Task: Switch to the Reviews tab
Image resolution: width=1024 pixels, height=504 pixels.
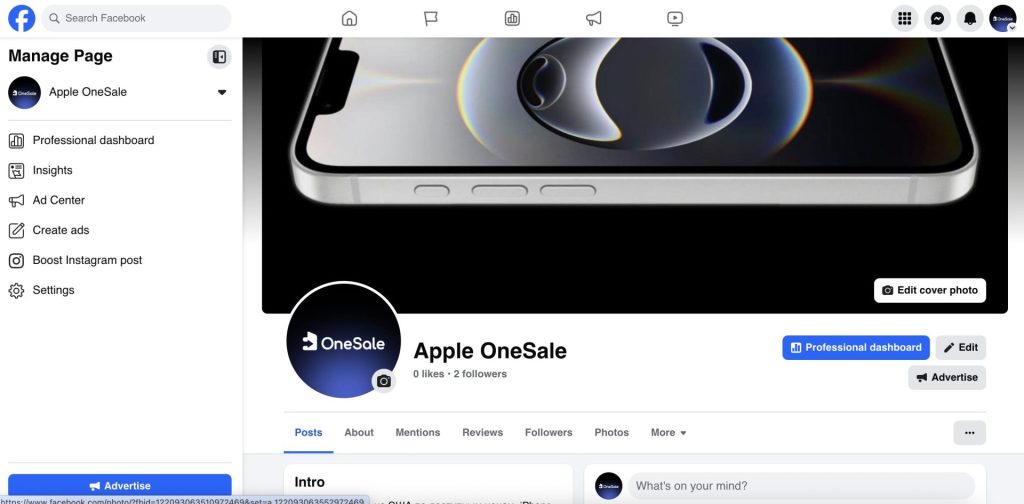Action: [x=483, y=432]
